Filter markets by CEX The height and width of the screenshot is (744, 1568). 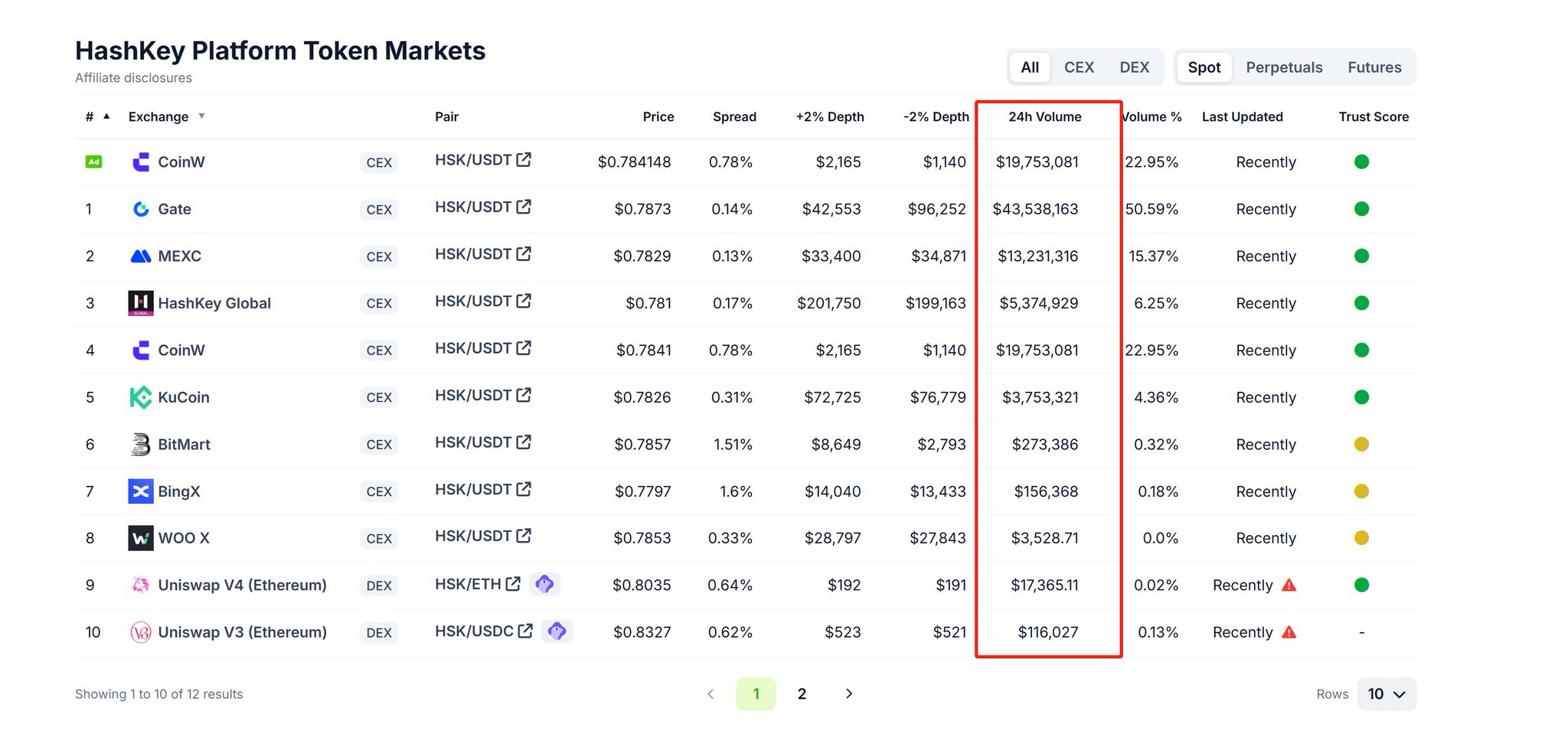coord(1079,67)
